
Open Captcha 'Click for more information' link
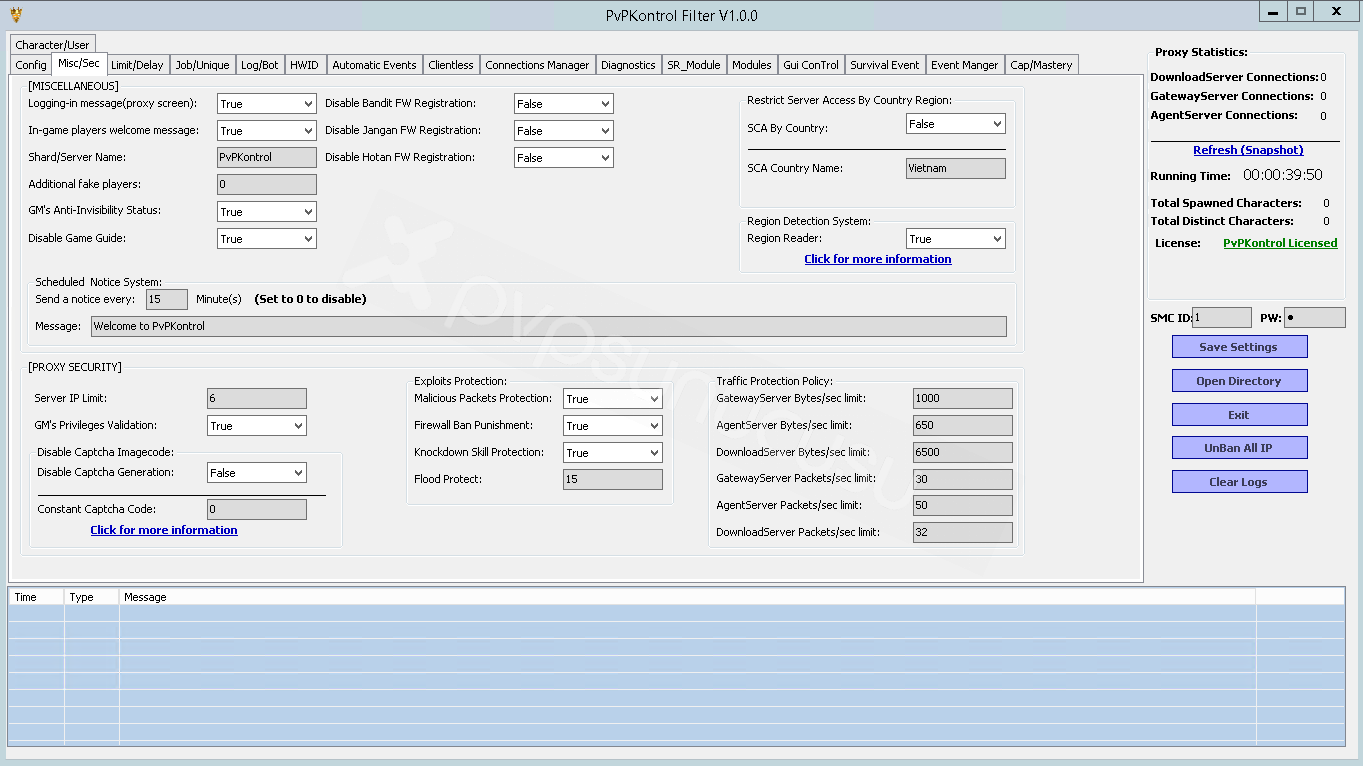point(164,530)
